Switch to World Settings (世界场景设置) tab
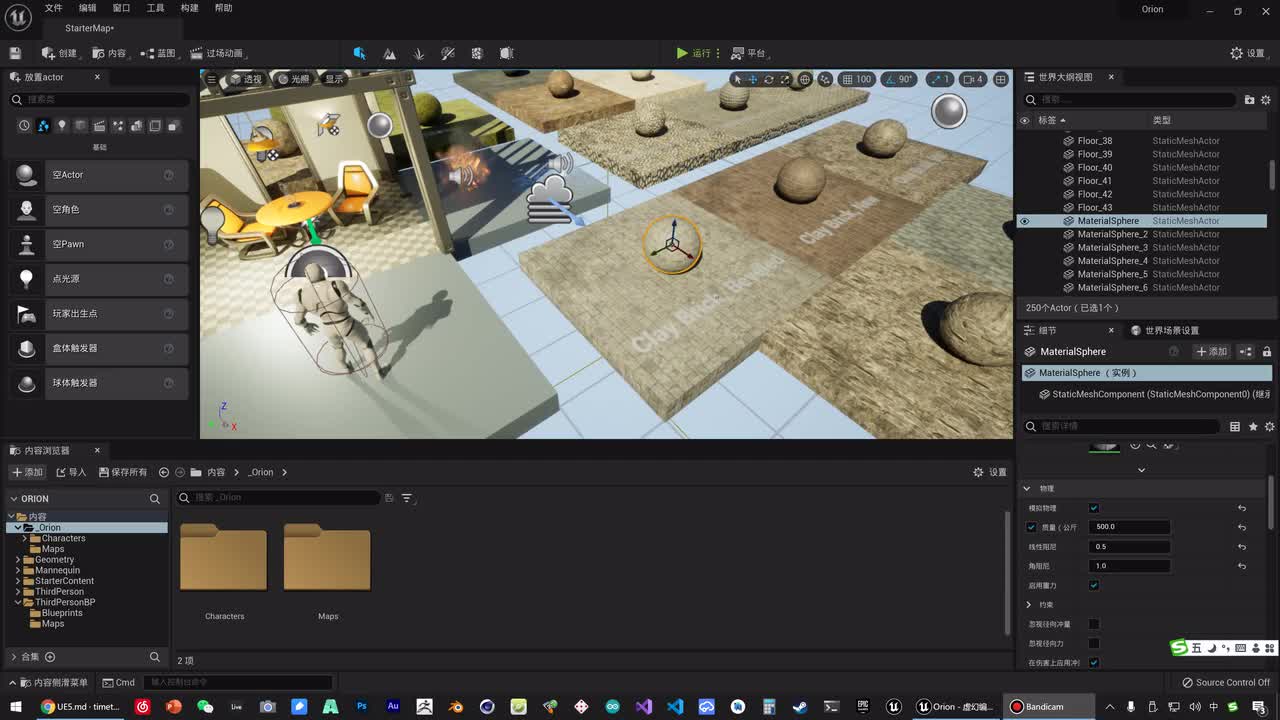 1165,330
